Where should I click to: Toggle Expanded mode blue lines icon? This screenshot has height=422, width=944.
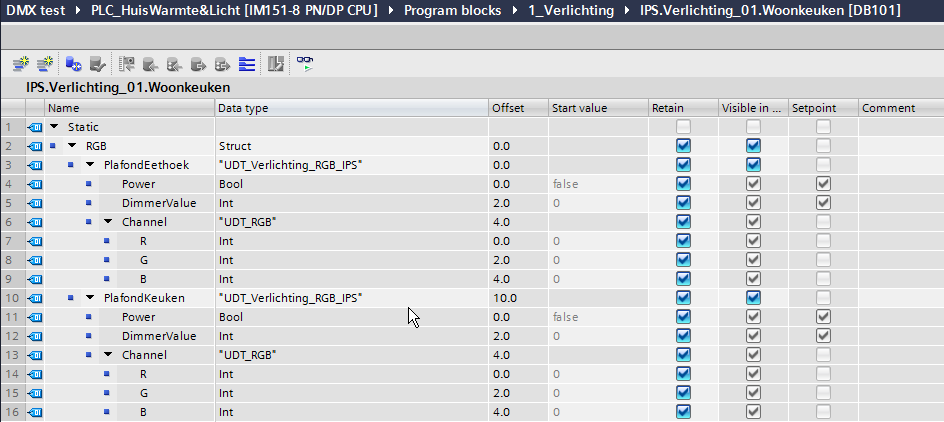click(x=247, y=63)
